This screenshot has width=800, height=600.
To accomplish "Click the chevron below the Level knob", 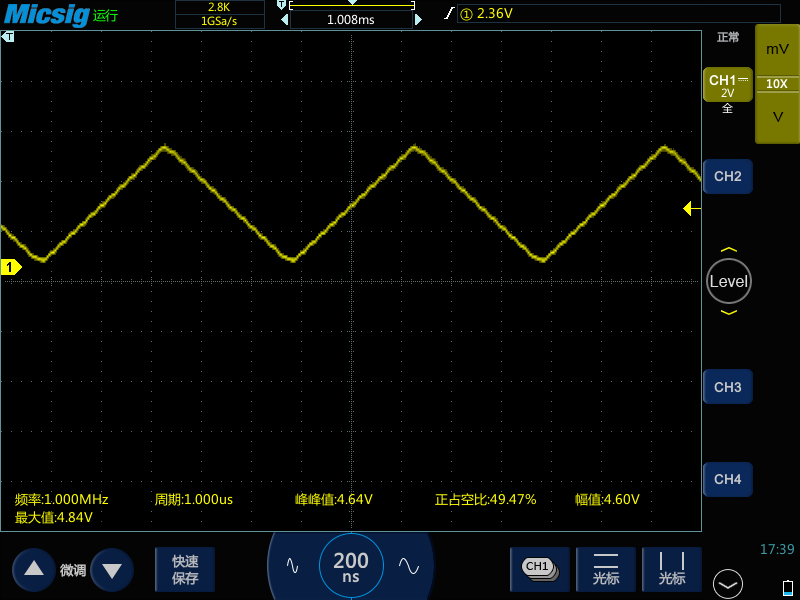I will (x=728, y=313).
